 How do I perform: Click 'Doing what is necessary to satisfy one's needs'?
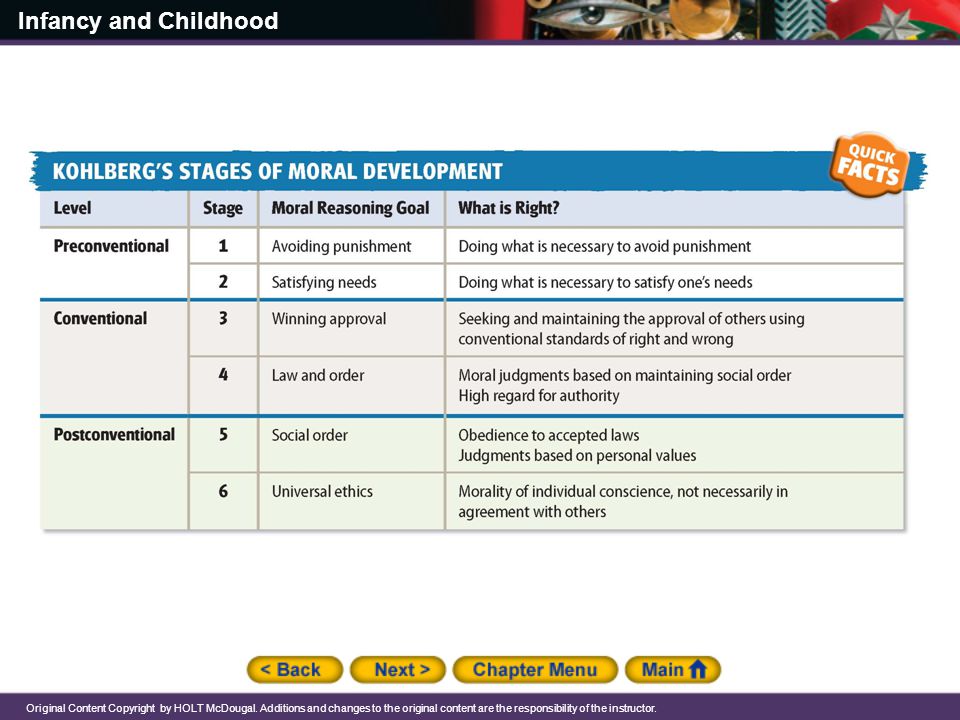pyautogui.click(x=605, y=282)
